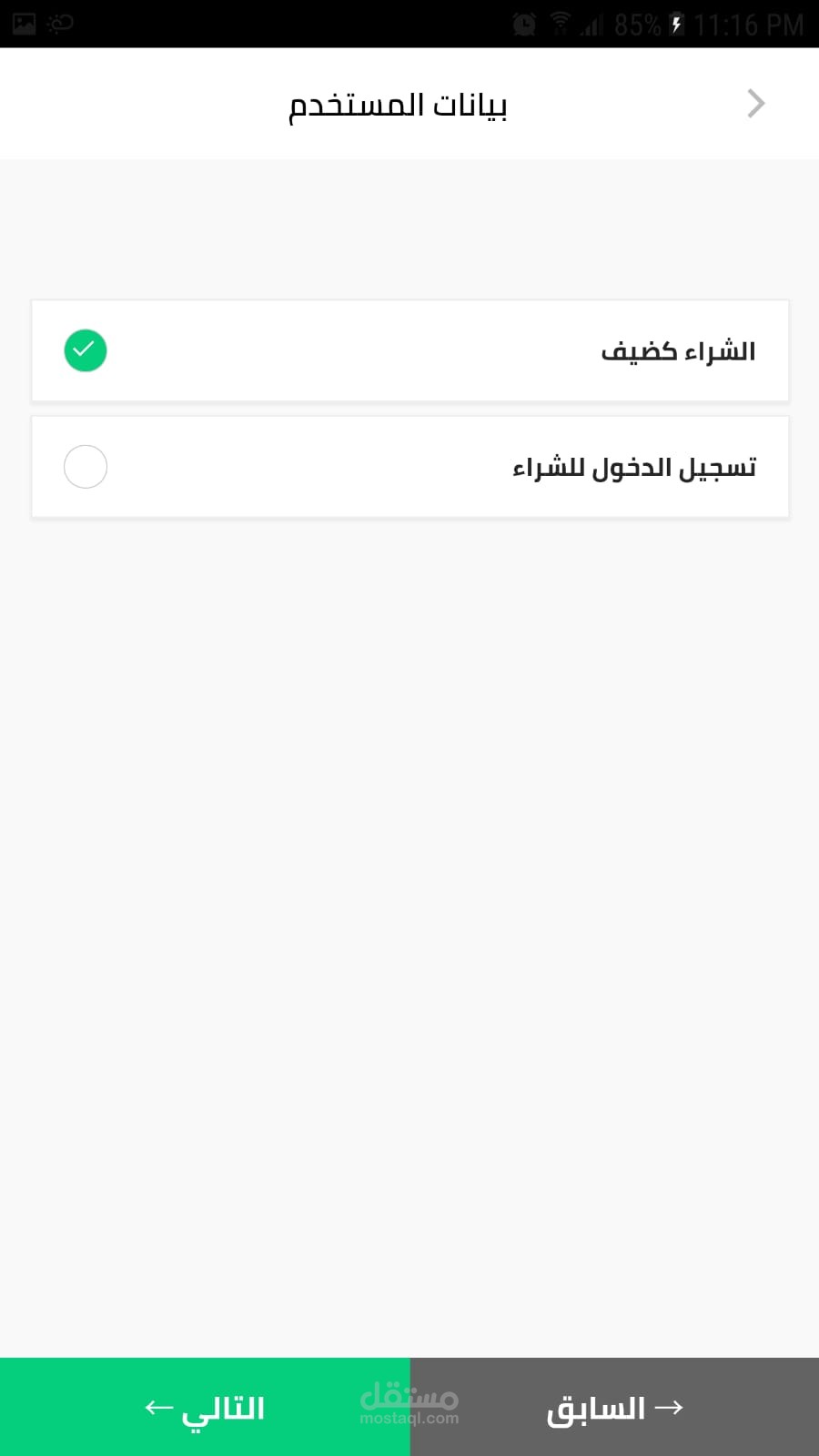Tap the 11:16 PM clock
Image resolution: width=819 pixels, height=1456 pixels.
pos(749,25)
